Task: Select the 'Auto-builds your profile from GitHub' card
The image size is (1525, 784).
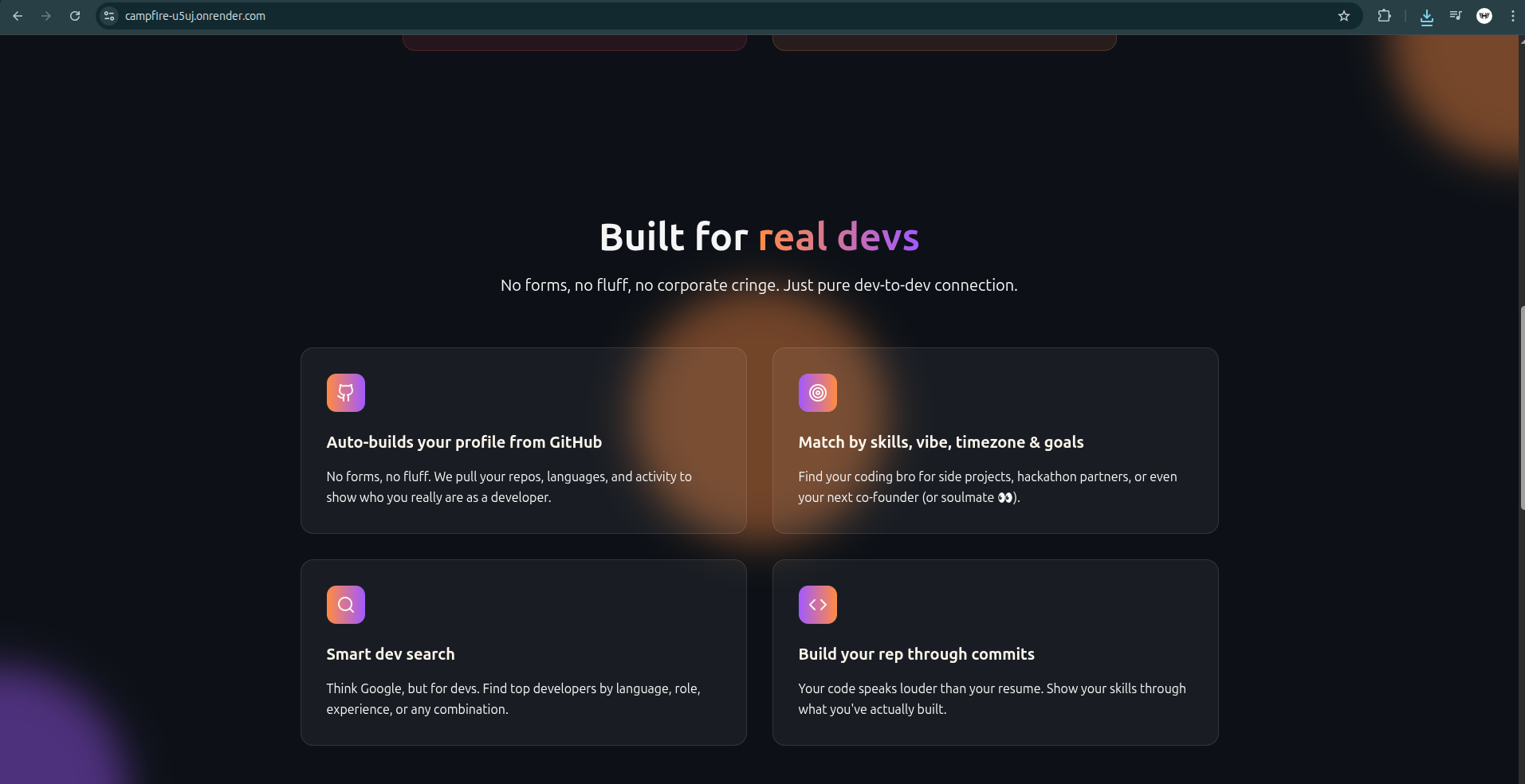Action: click(x=523, y=441)
